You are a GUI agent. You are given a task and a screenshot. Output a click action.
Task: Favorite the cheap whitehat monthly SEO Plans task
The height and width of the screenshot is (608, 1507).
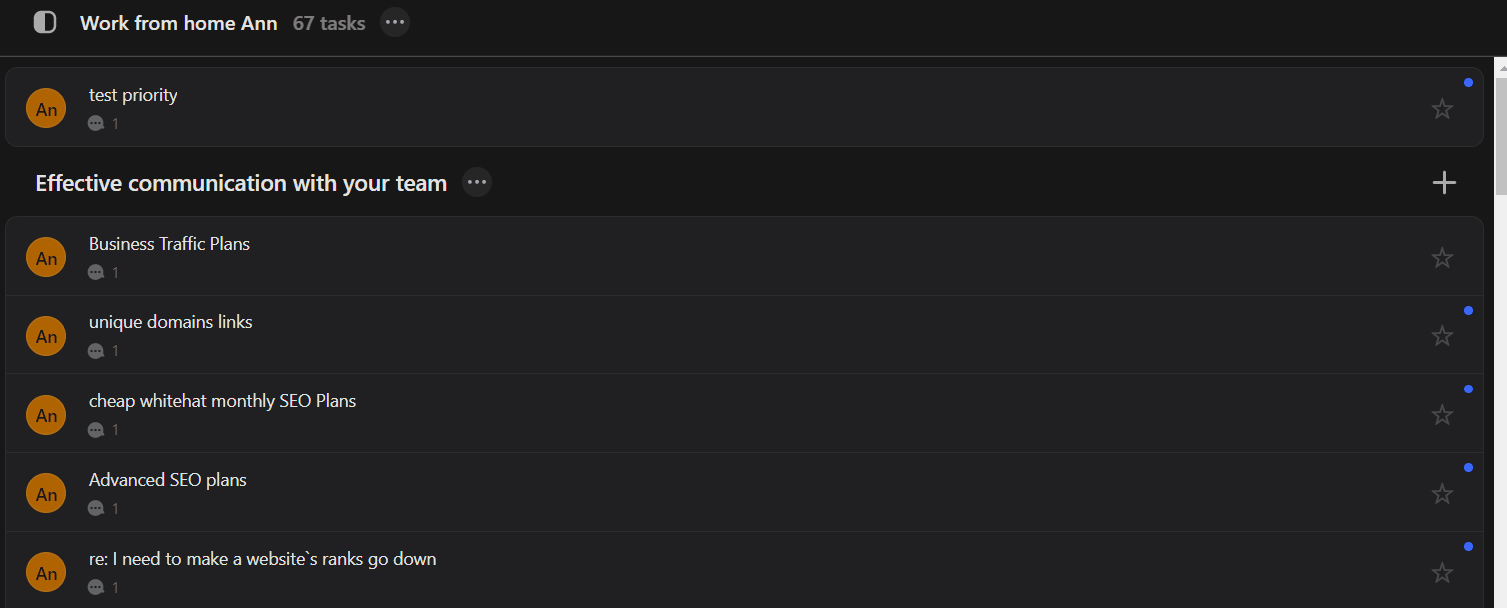point(1442,414)
